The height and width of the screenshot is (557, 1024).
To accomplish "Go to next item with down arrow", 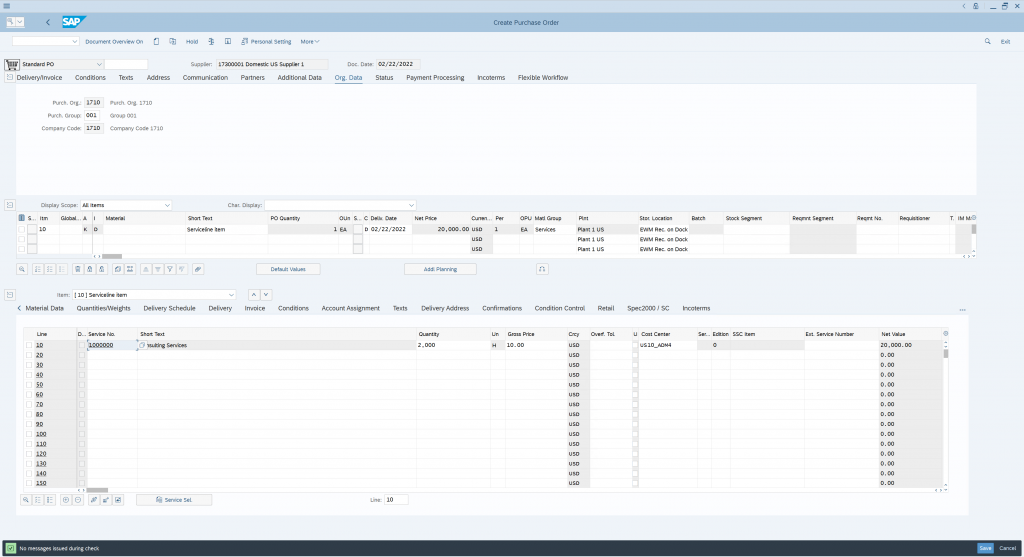I will click(x=266, y=294).
